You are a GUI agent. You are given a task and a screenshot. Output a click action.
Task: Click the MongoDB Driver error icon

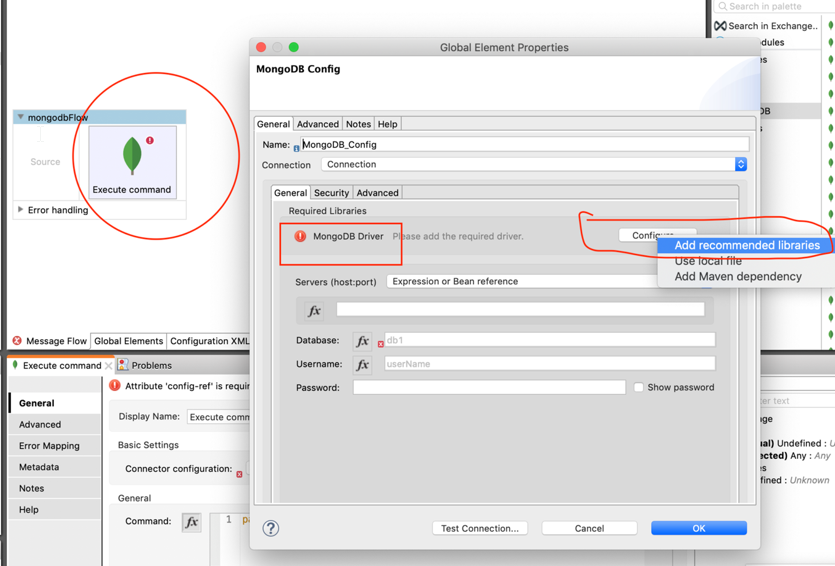[300, 236]
